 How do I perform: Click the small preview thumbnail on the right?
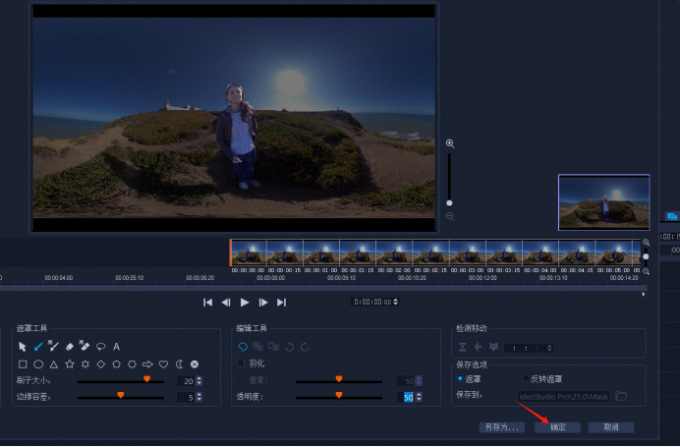604,202
